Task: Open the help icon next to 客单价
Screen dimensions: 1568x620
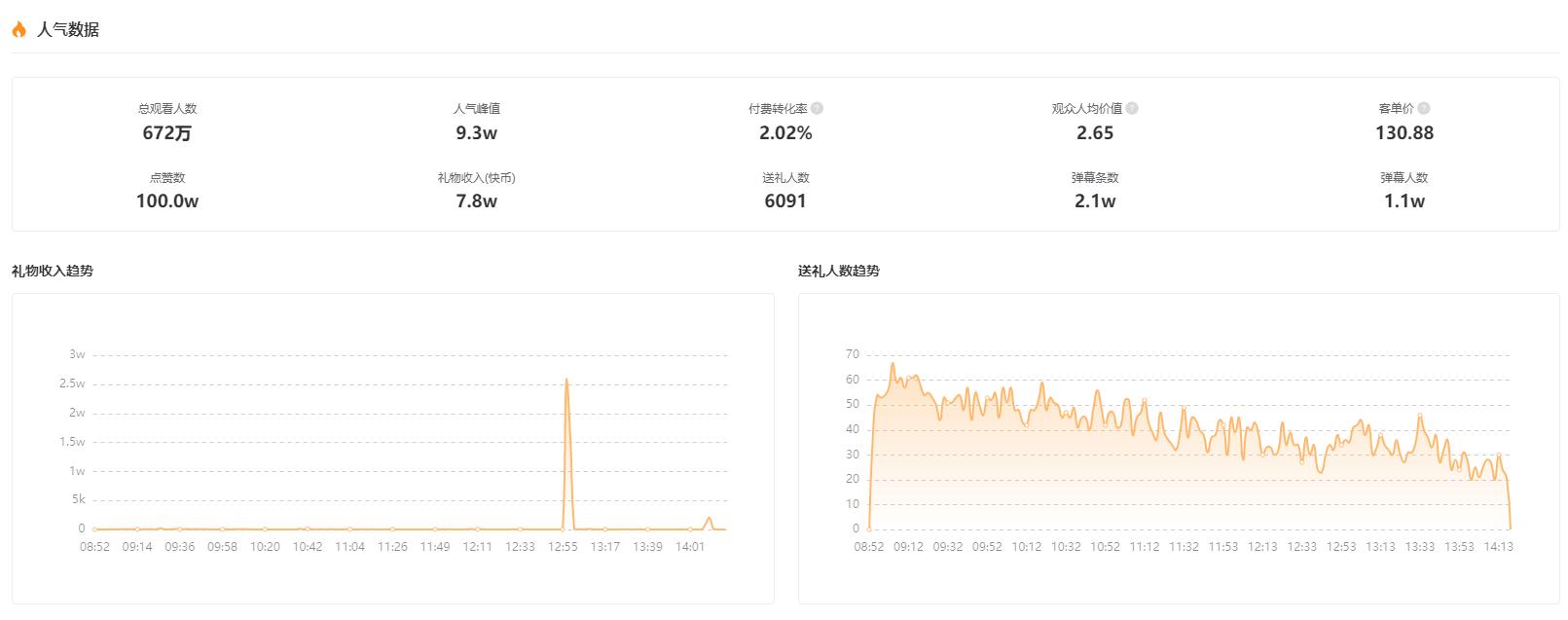Action: [1424, 109]
